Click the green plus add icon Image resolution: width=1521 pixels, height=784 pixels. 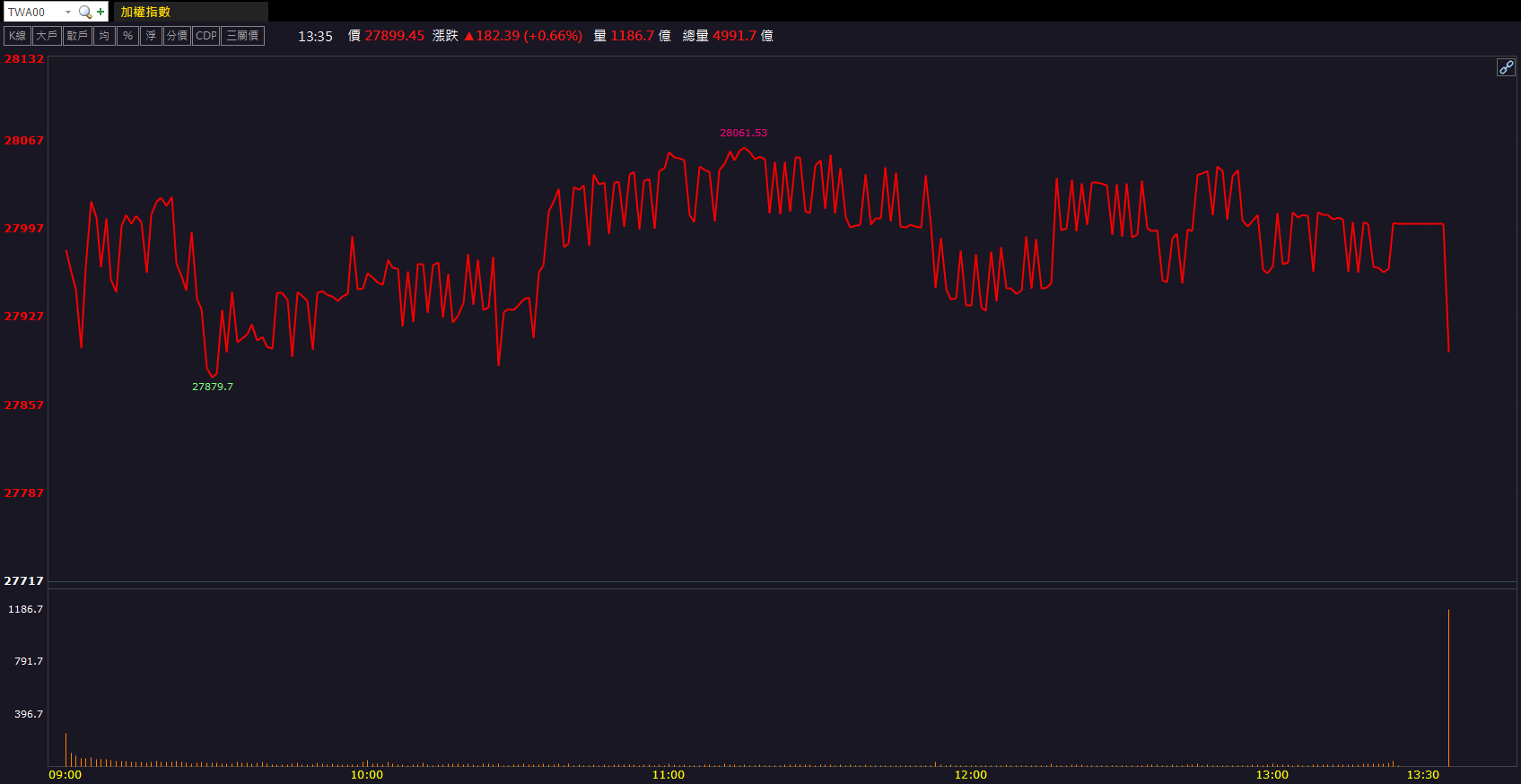(x=101, y=12)
